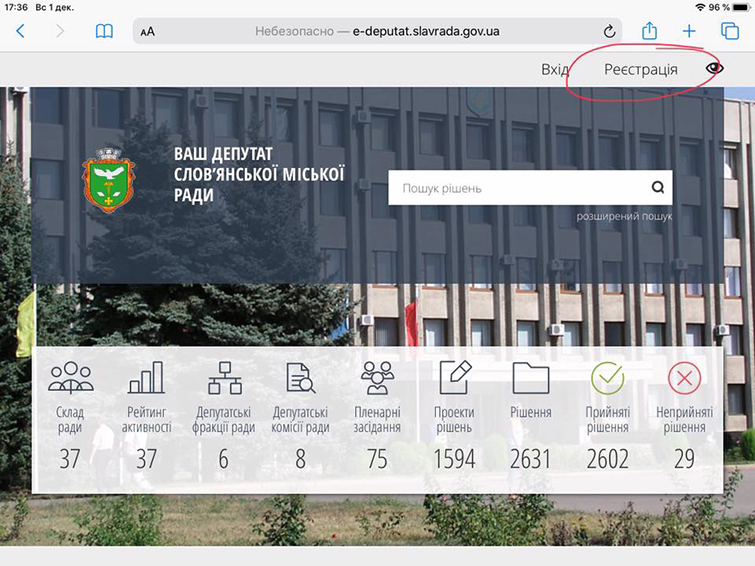Toggle accessibility mode with eye icon
The height and width of the screenshot is (566, 755).
[714, 69]
